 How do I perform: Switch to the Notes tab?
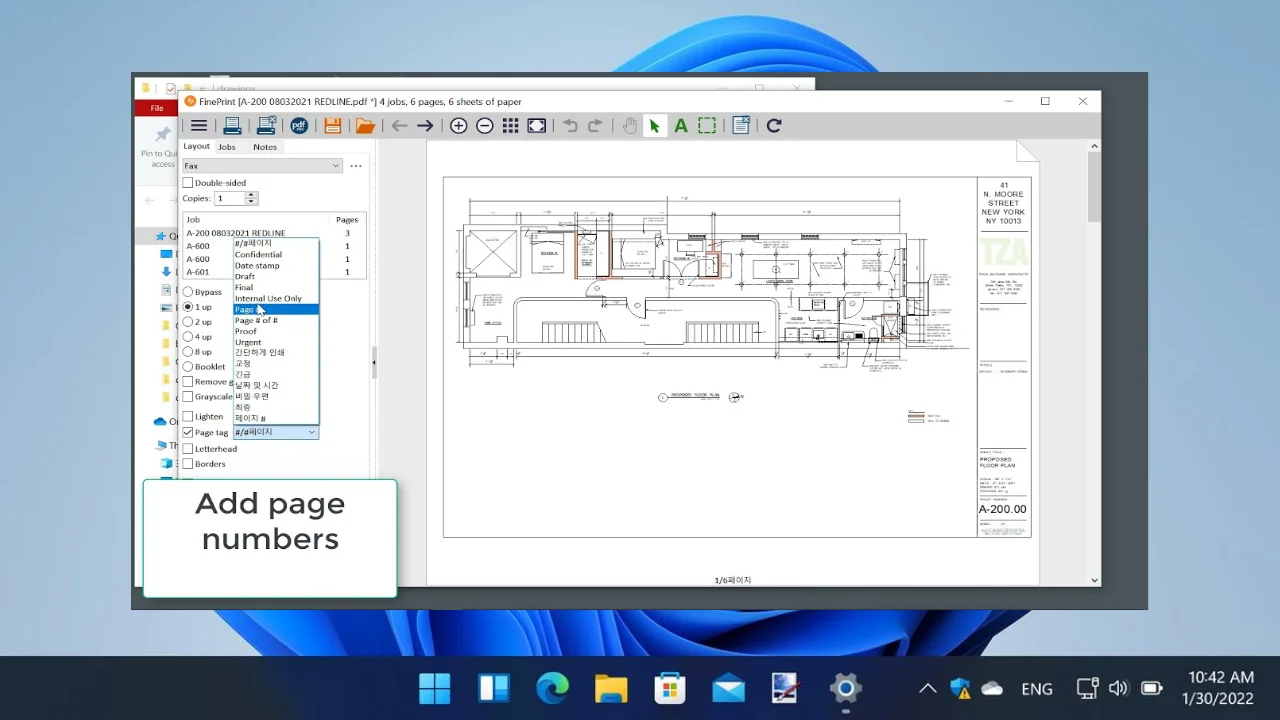click(265, 147)
